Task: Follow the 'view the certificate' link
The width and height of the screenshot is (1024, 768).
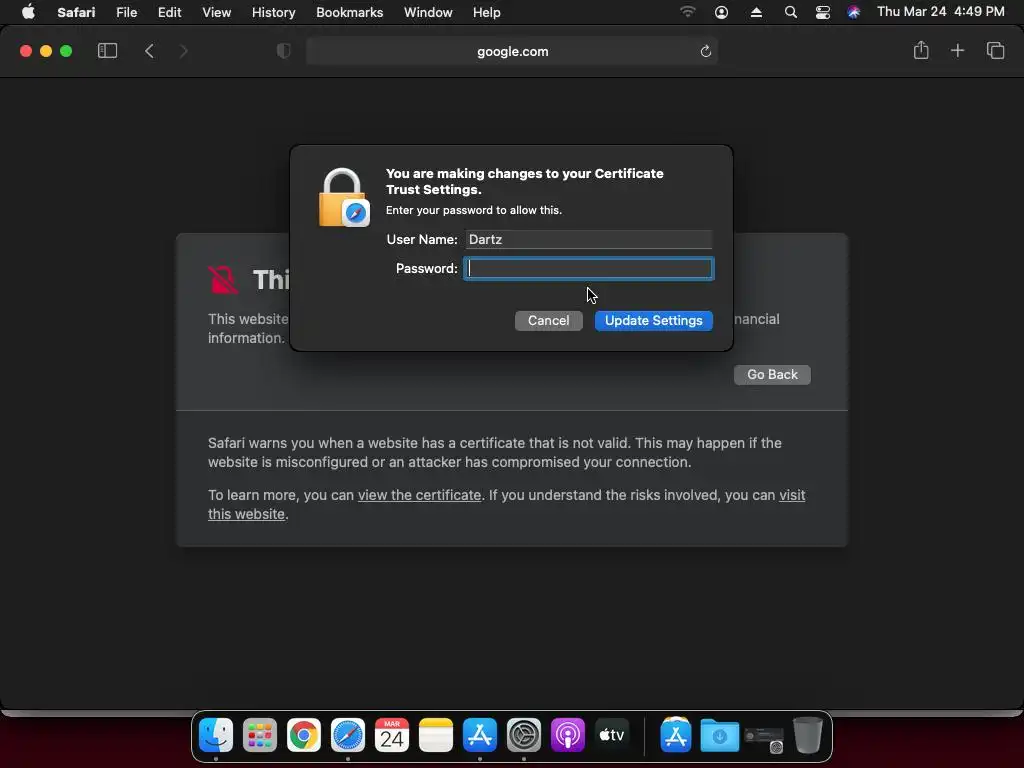Action: pyautogui.click(x=419, y=495)
